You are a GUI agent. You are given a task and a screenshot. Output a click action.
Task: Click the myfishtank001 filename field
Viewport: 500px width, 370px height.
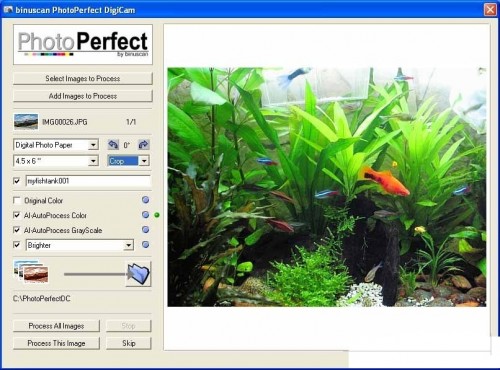[88, 181]
